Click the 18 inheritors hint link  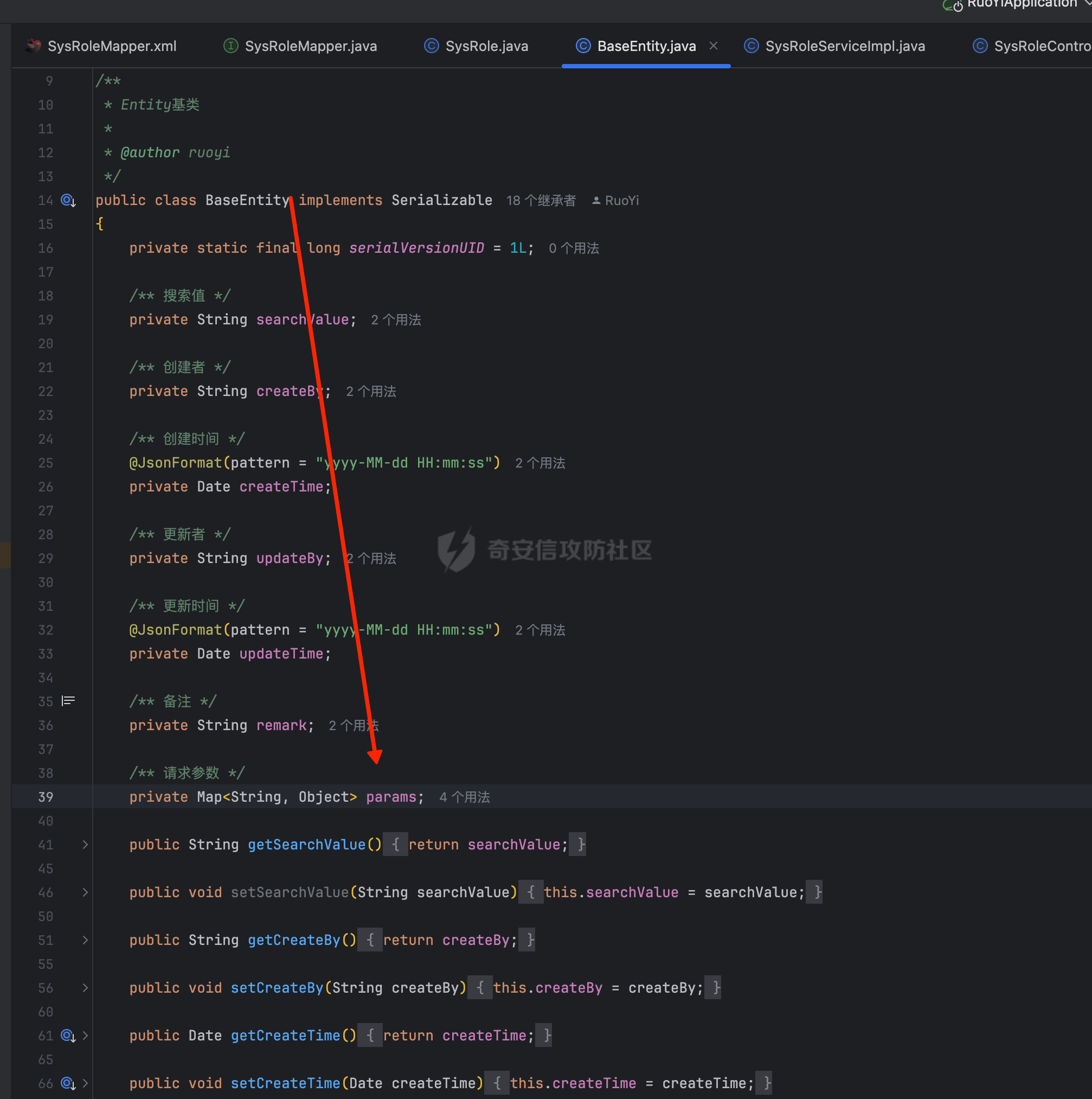[x=541, y=201]
